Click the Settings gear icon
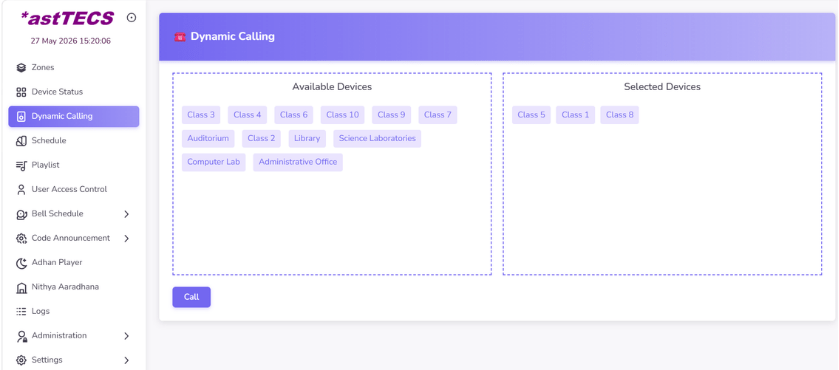 tap(21, 360)
